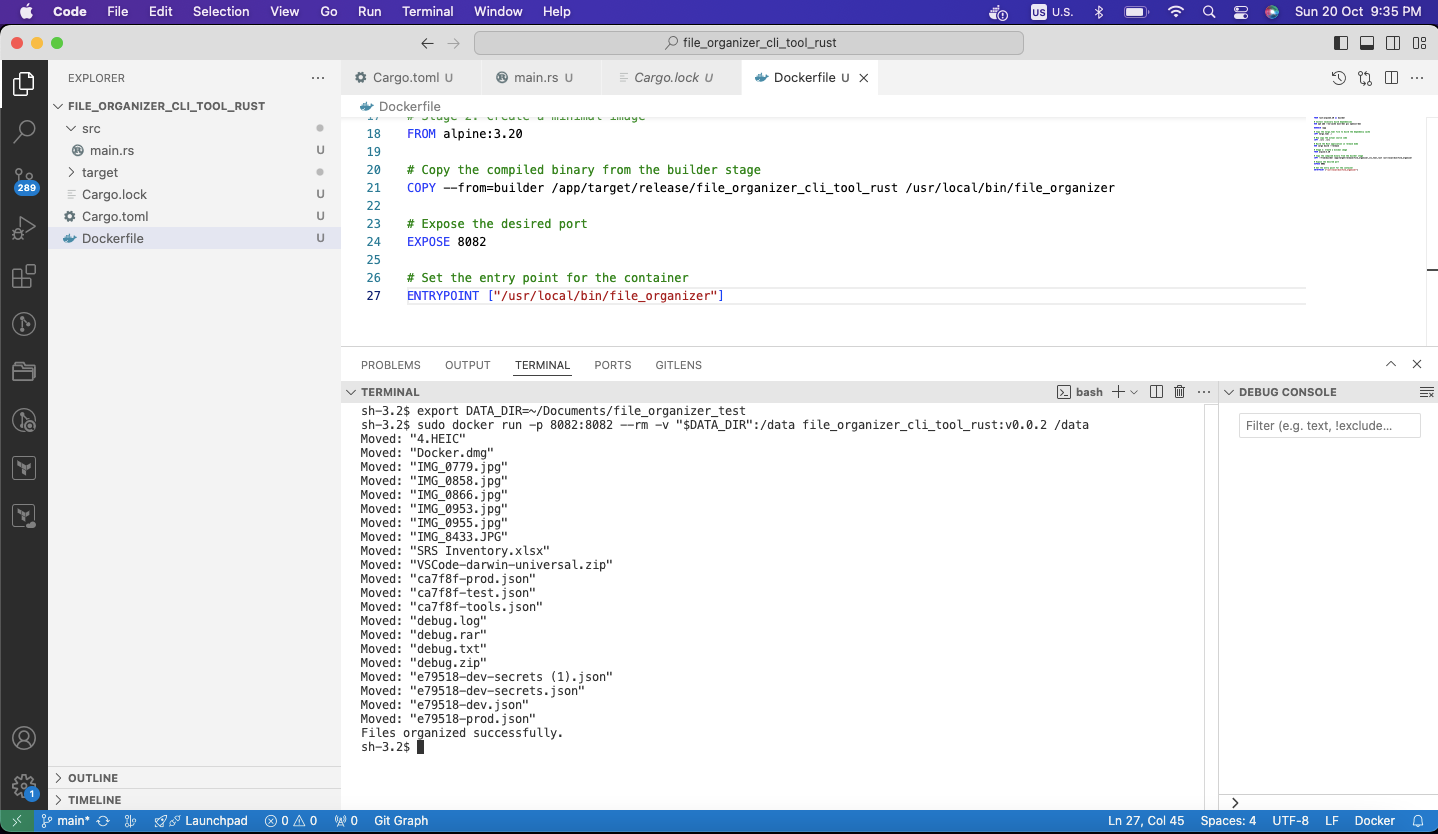Viewport: 1438px width, 834px height.
Task: Click the Docker language mode indicator
Action: (1374, 821)
